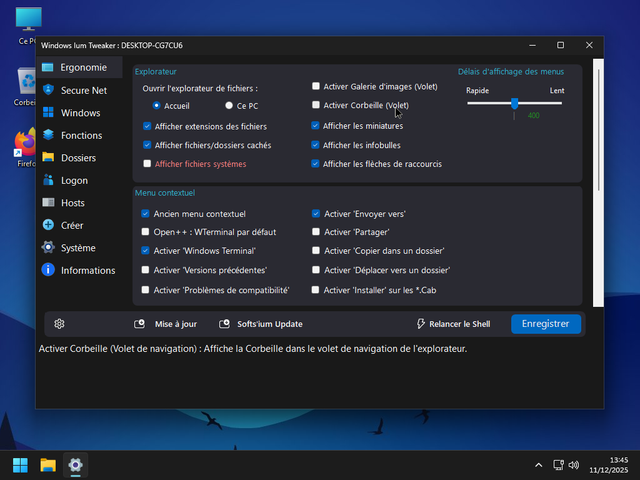Click the Fonctions layers icon

point(48,135)
